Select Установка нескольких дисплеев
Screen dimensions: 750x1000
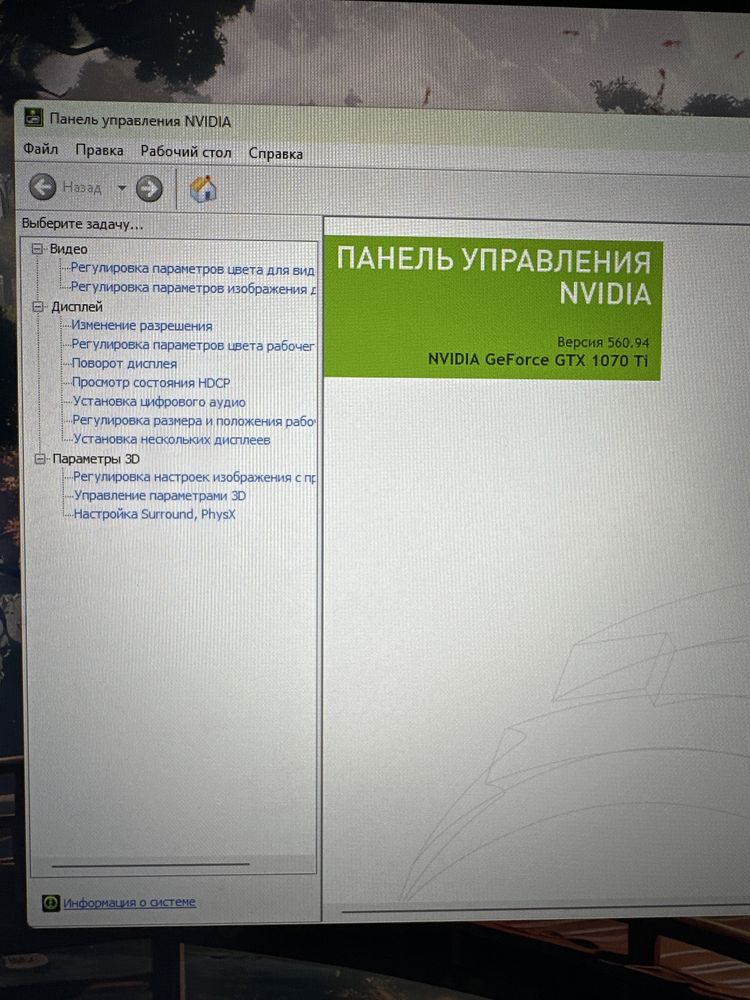coord(172,439)
